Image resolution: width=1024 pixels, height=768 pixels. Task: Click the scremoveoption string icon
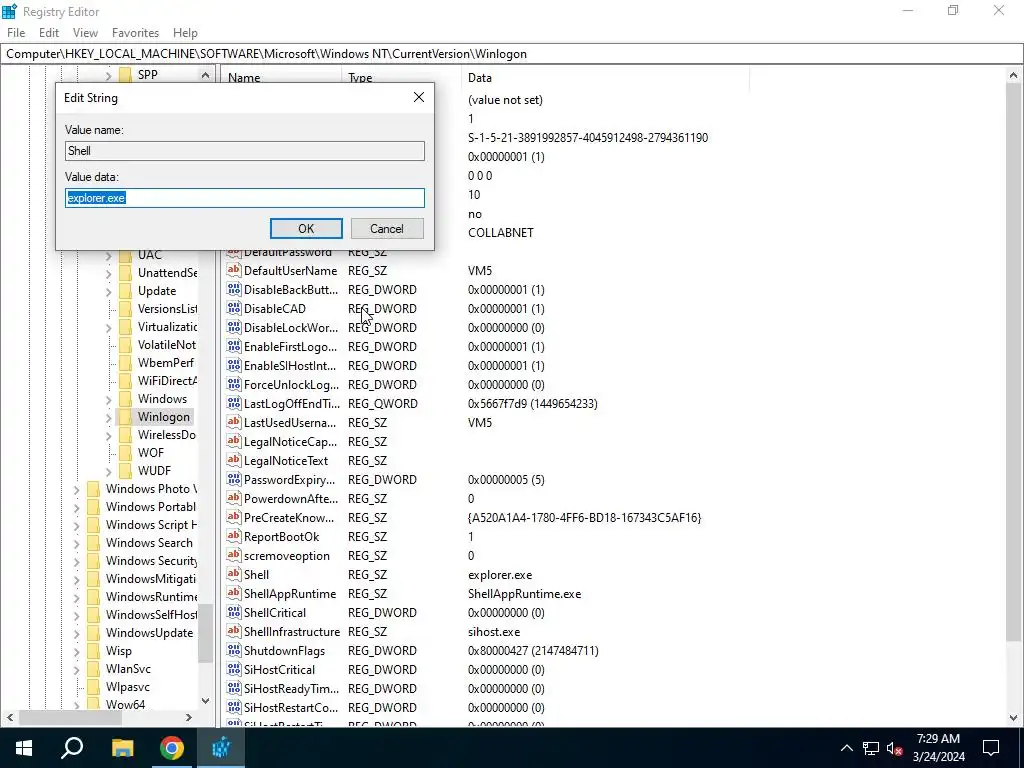coord(234,555)
